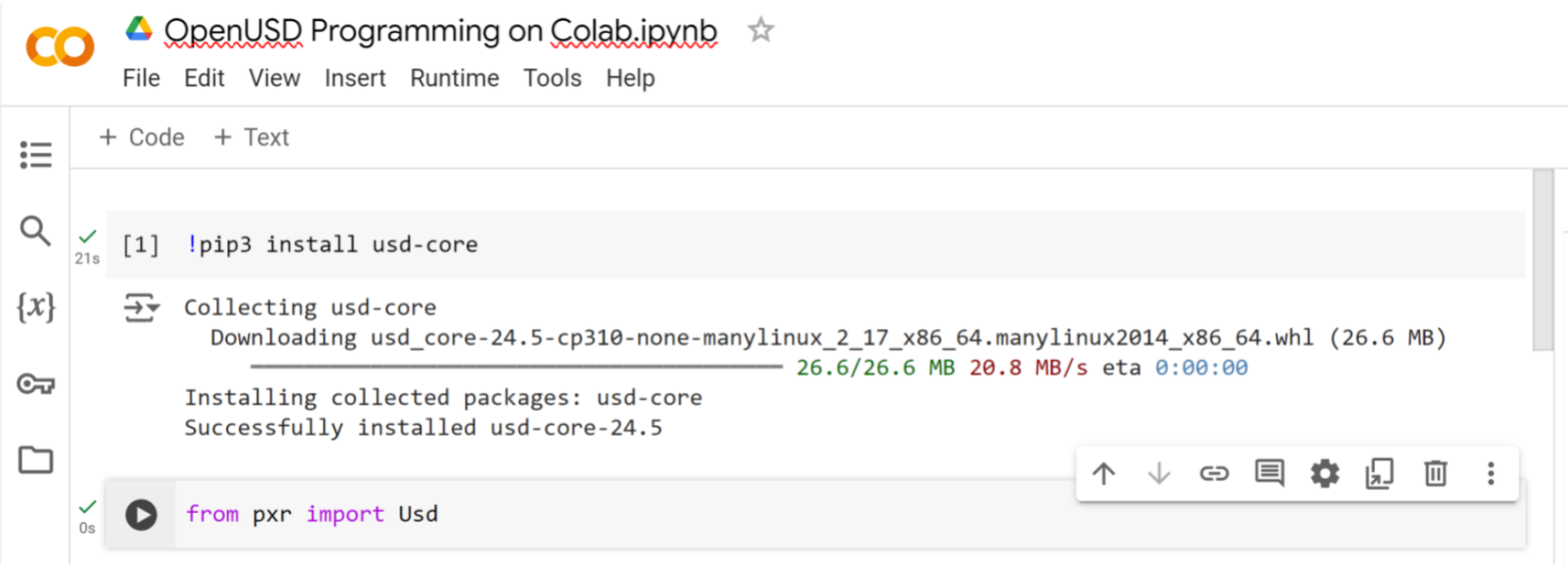The image size is (1568, 568).
Task: Click the notebook vertical scrollbar
Action: [x=1543, y=262]
